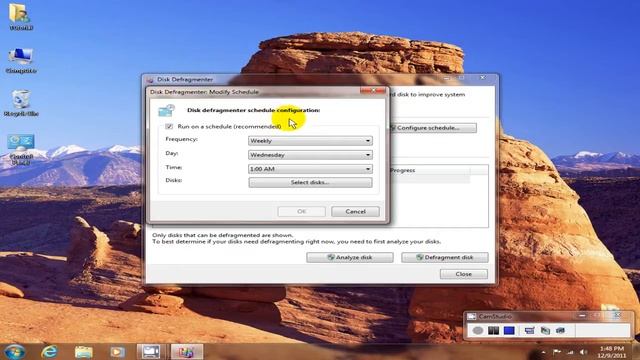Click the CamStudio Pause button

click(x=493, y=330)
